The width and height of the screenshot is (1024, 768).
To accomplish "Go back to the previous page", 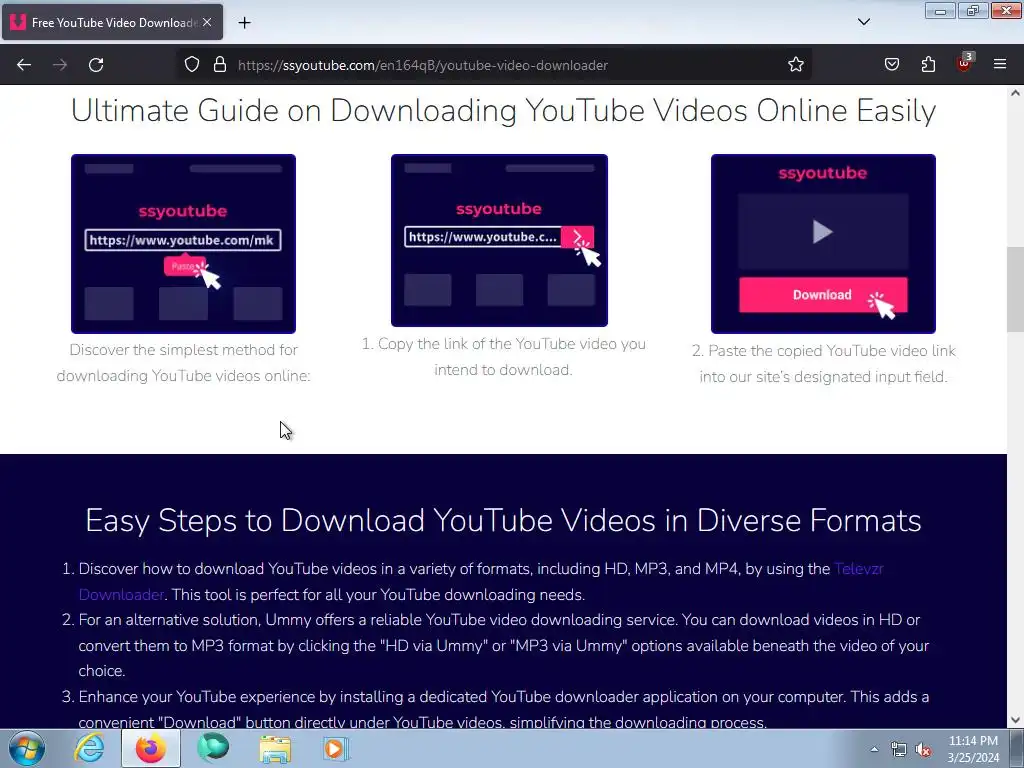I will click(x=24, y=65).
